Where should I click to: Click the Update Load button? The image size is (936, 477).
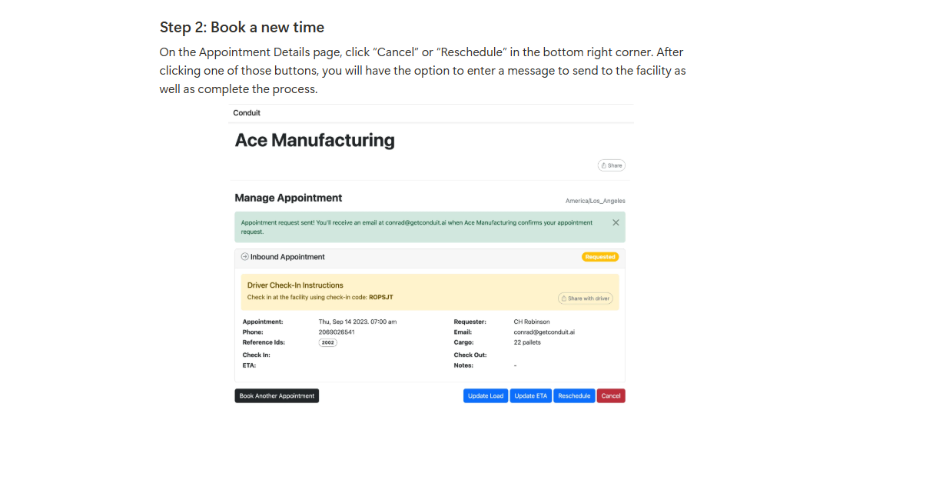click(x=485, y=396)
